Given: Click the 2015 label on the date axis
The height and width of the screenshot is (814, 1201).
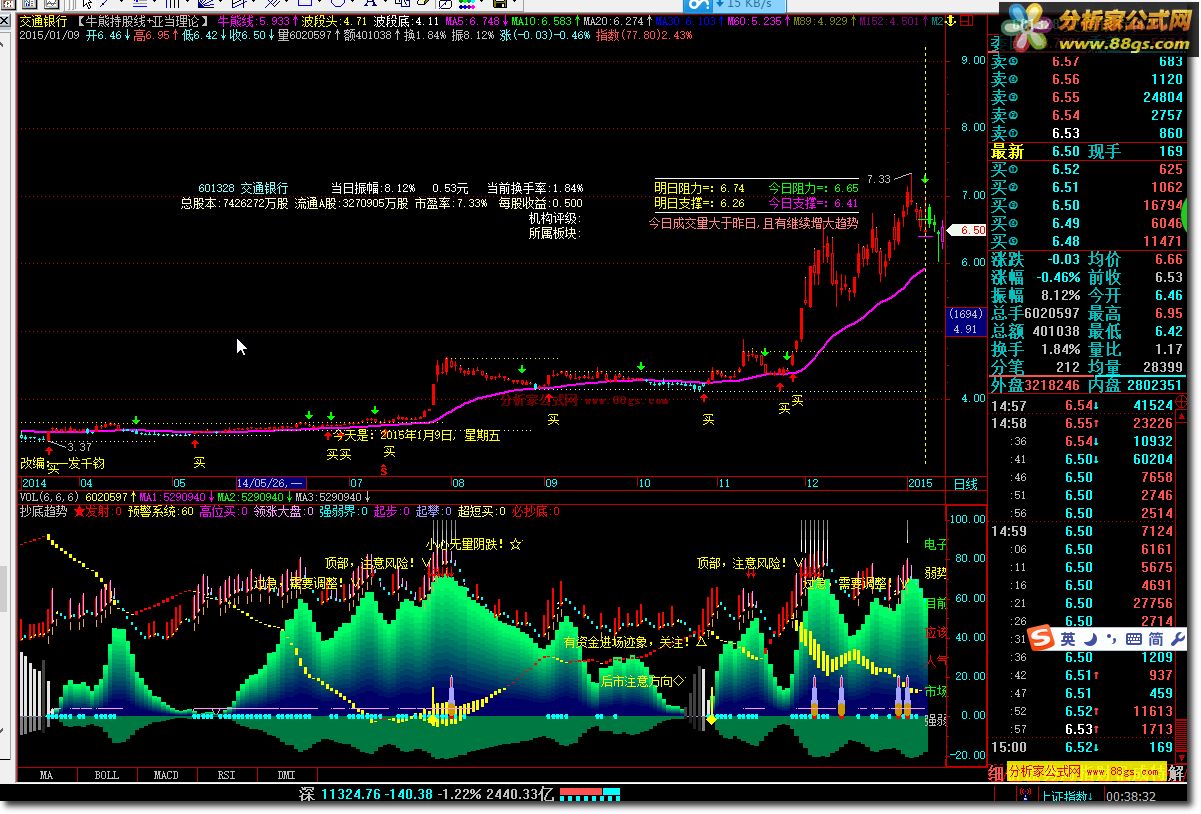Looking at the screenshot, I should [x=919, y=484].
